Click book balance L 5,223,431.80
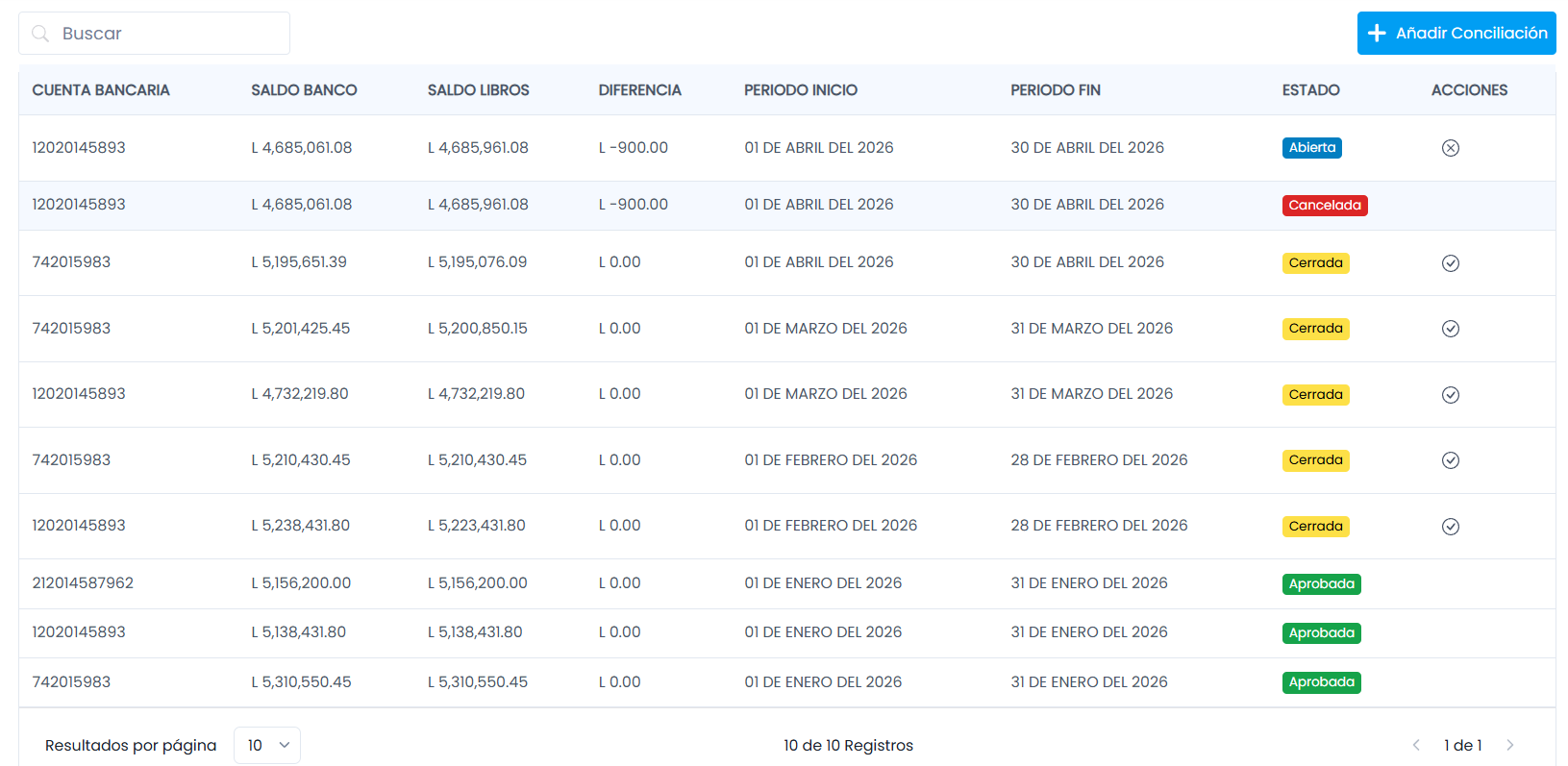The width and height of the screenshot is (1568, 766). [477, 526]
